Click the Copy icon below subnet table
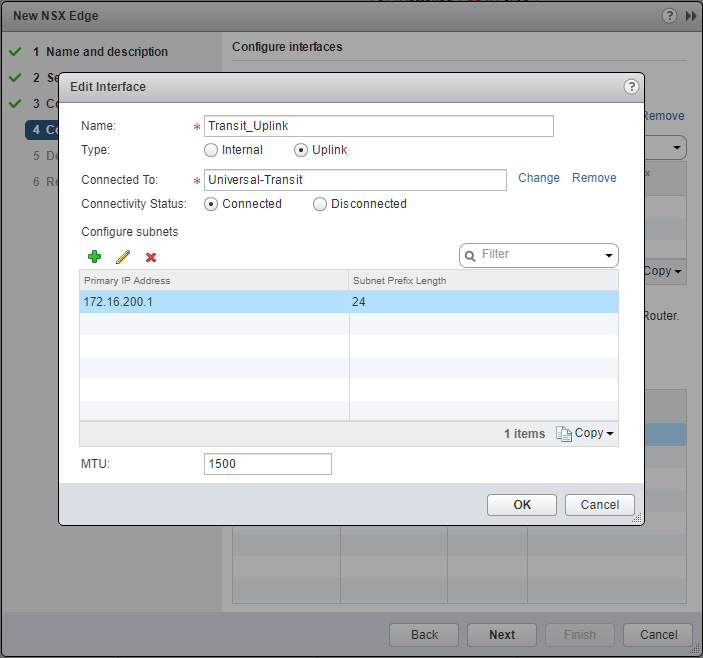703x658 pixels. (564, 433)
